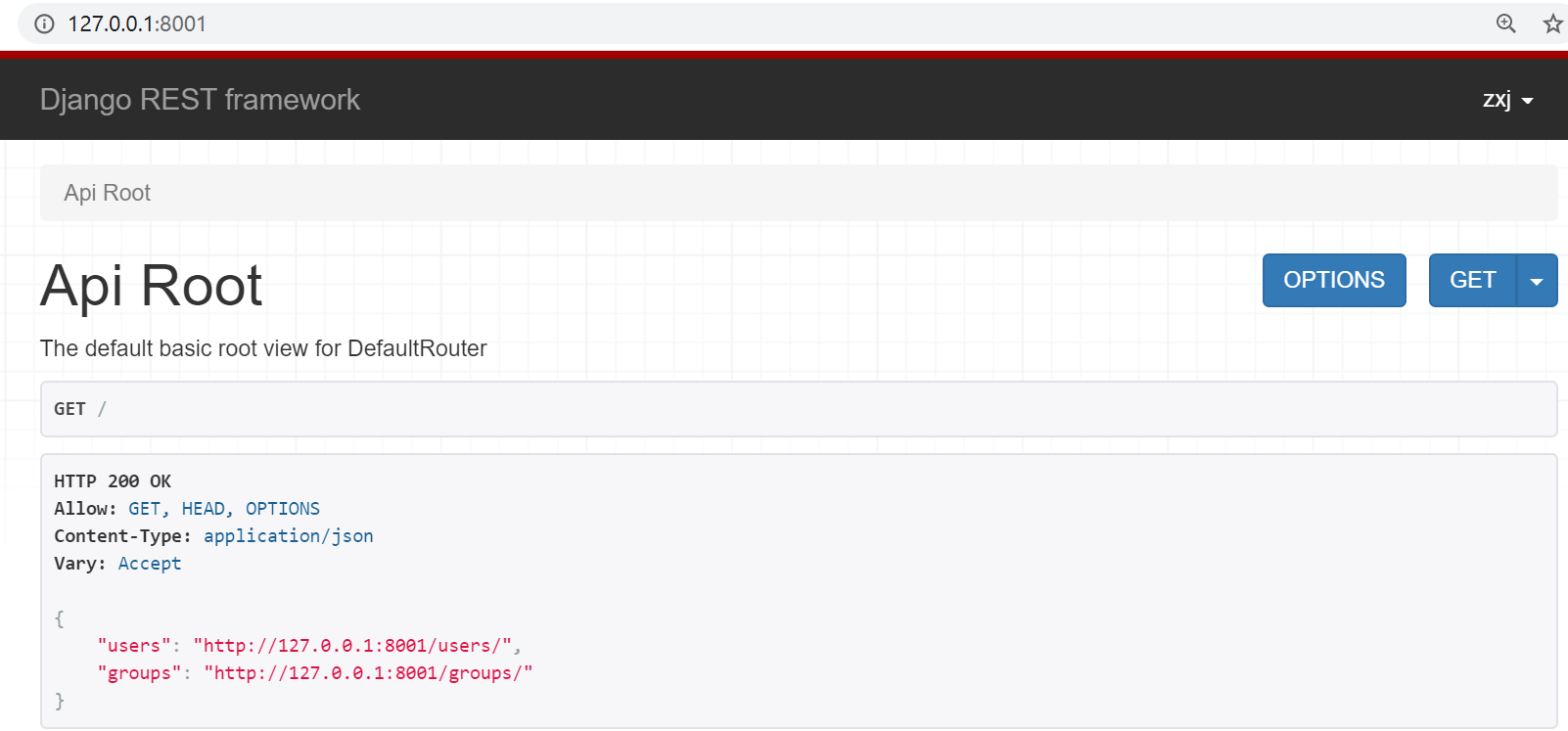The image size is (1568, 731).
Task: Click the zoom magnifier icon in address bar
Action: [x=1506, y=23]
